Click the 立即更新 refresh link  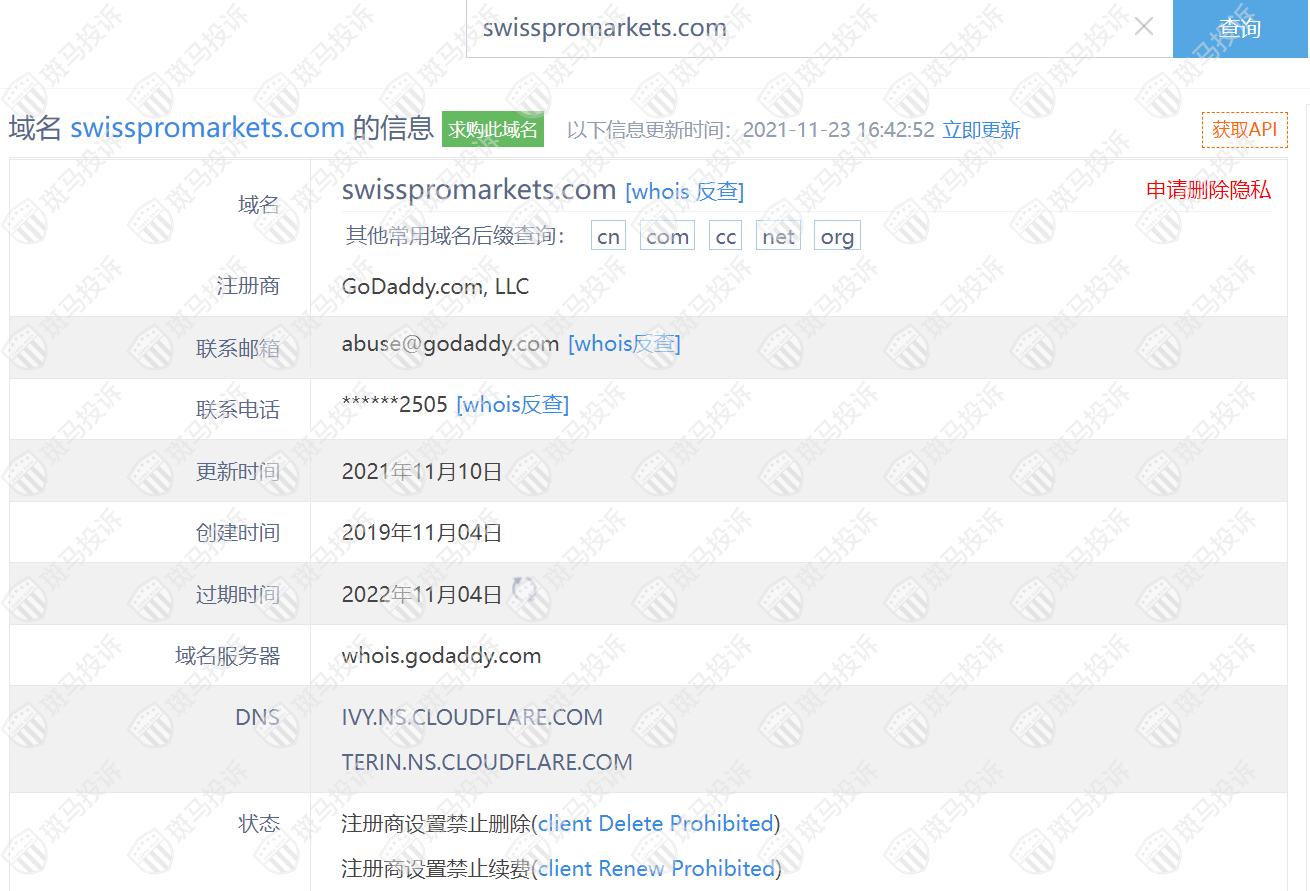pyautogui.click(x=981, y=130)
